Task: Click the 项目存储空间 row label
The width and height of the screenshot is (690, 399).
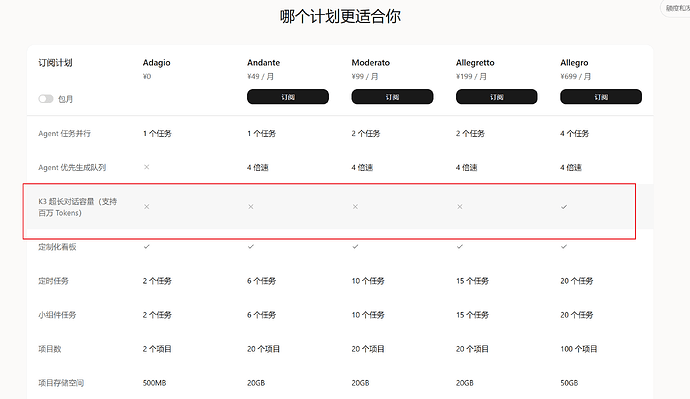Action: coord(61,383)
